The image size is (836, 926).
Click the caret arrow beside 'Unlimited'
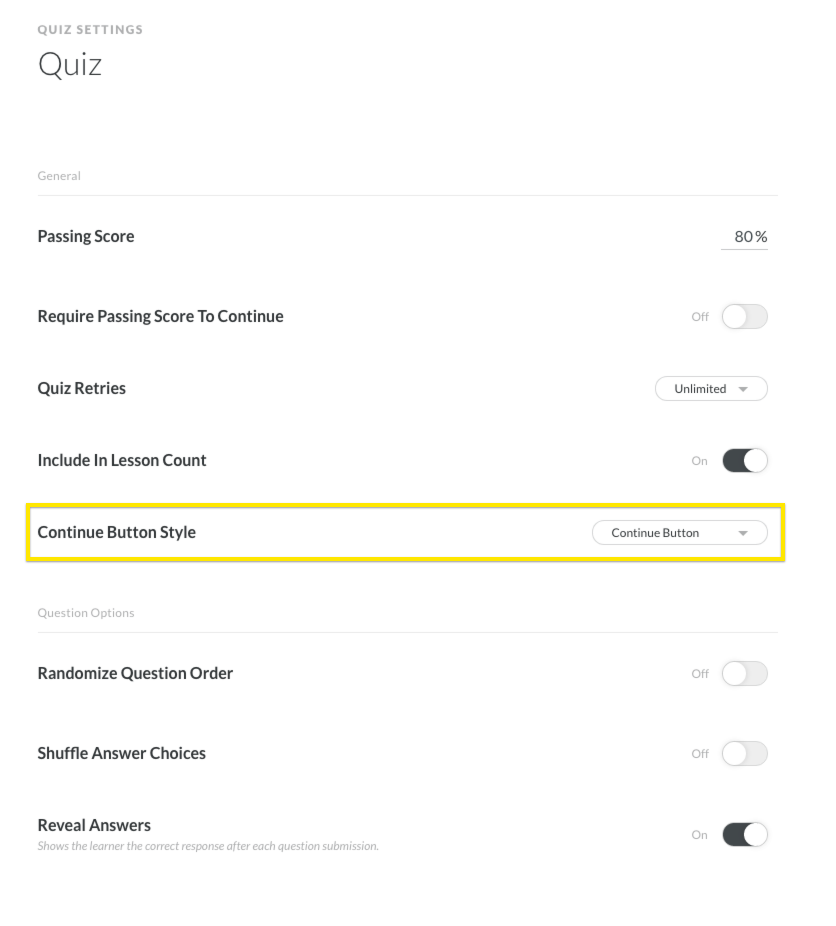point(742,389)
